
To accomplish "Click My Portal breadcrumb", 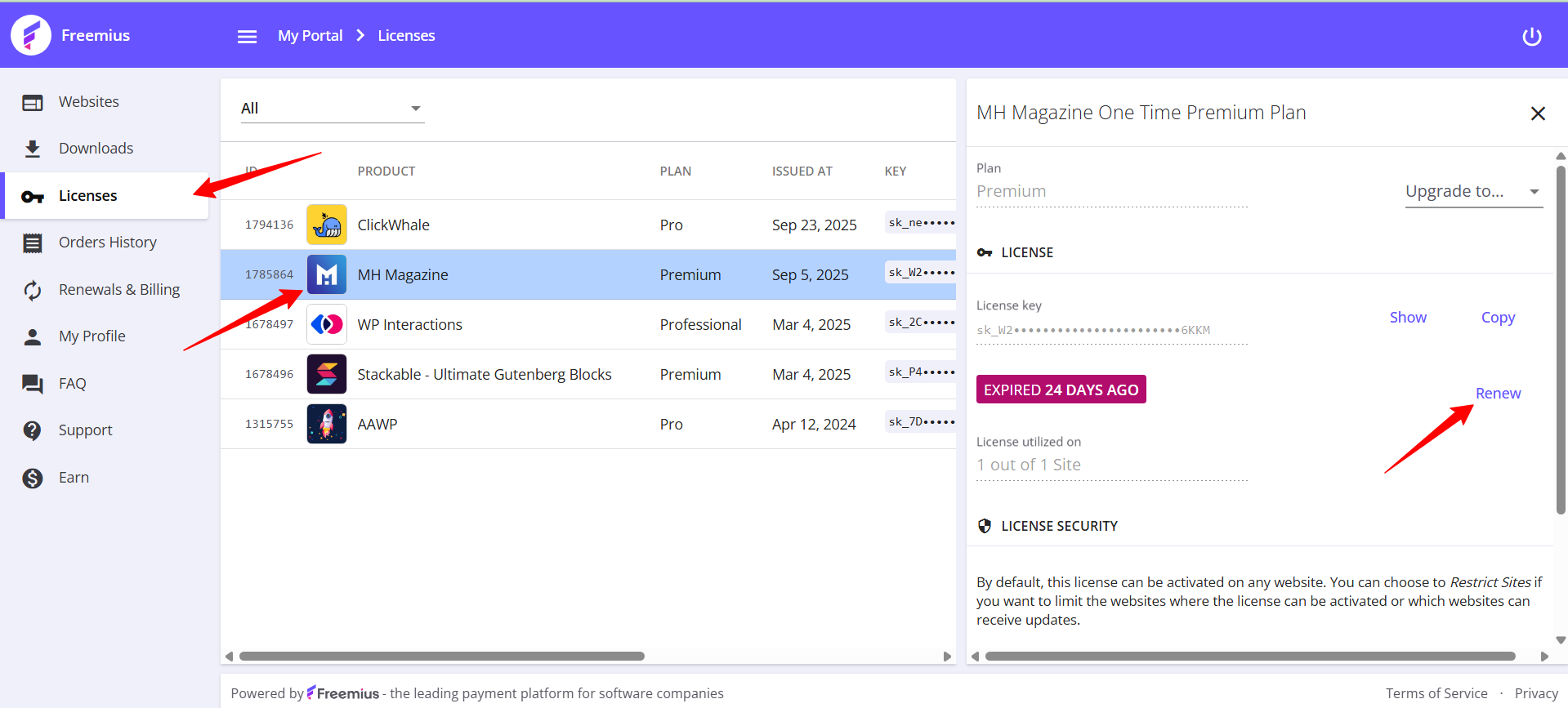I will coord(310,36).
